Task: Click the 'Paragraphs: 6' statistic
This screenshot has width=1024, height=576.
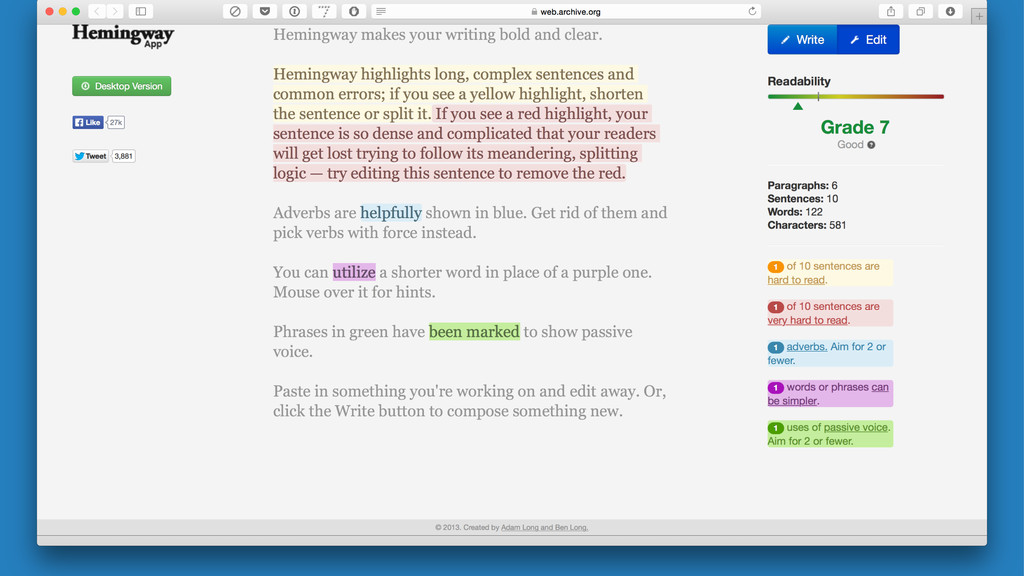Action: coord(802,185)
